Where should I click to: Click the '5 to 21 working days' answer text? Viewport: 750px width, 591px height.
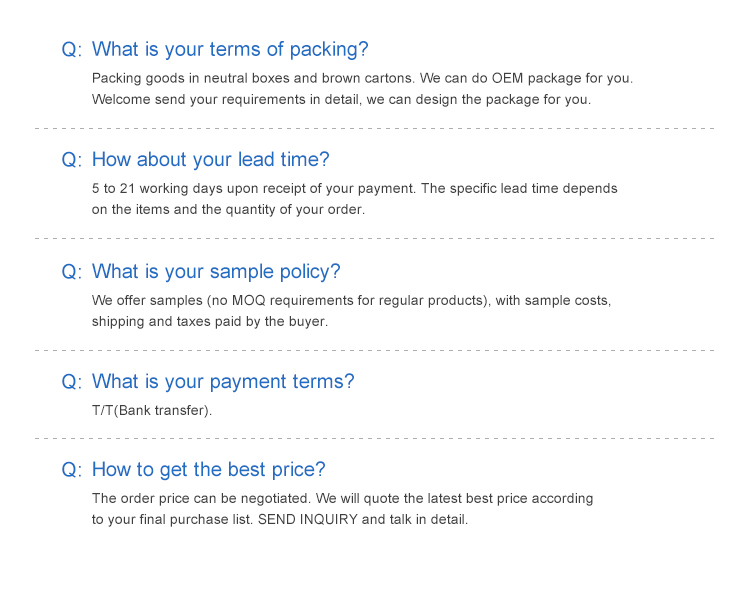(355, 188)
